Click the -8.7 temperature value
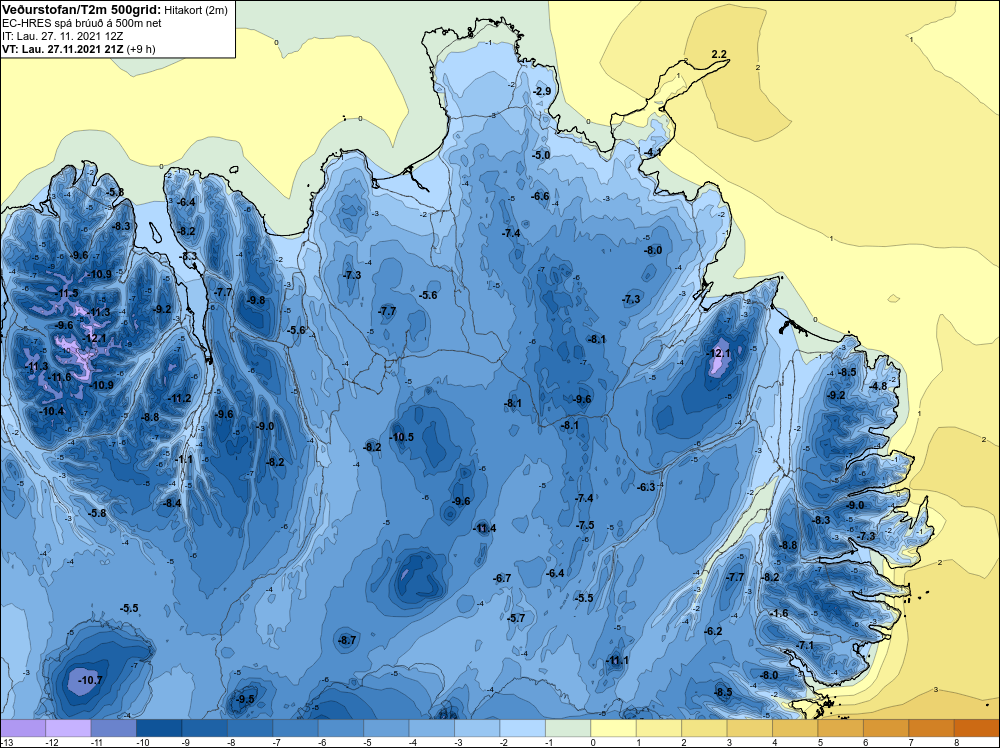Screen dimensions: 1000x748 coord(346,640)
